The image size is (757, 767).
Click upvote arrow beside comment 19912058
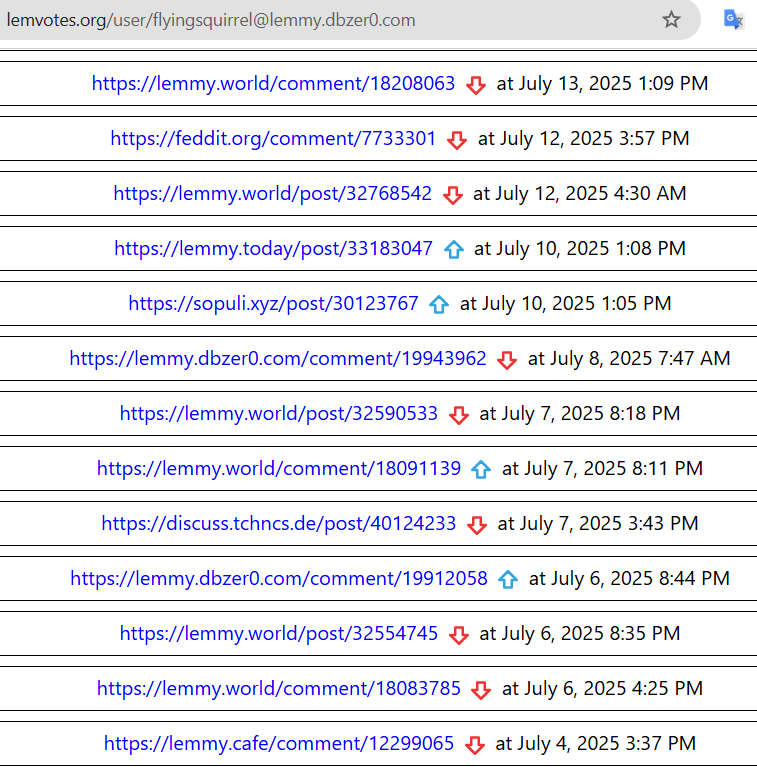[508, 580]
